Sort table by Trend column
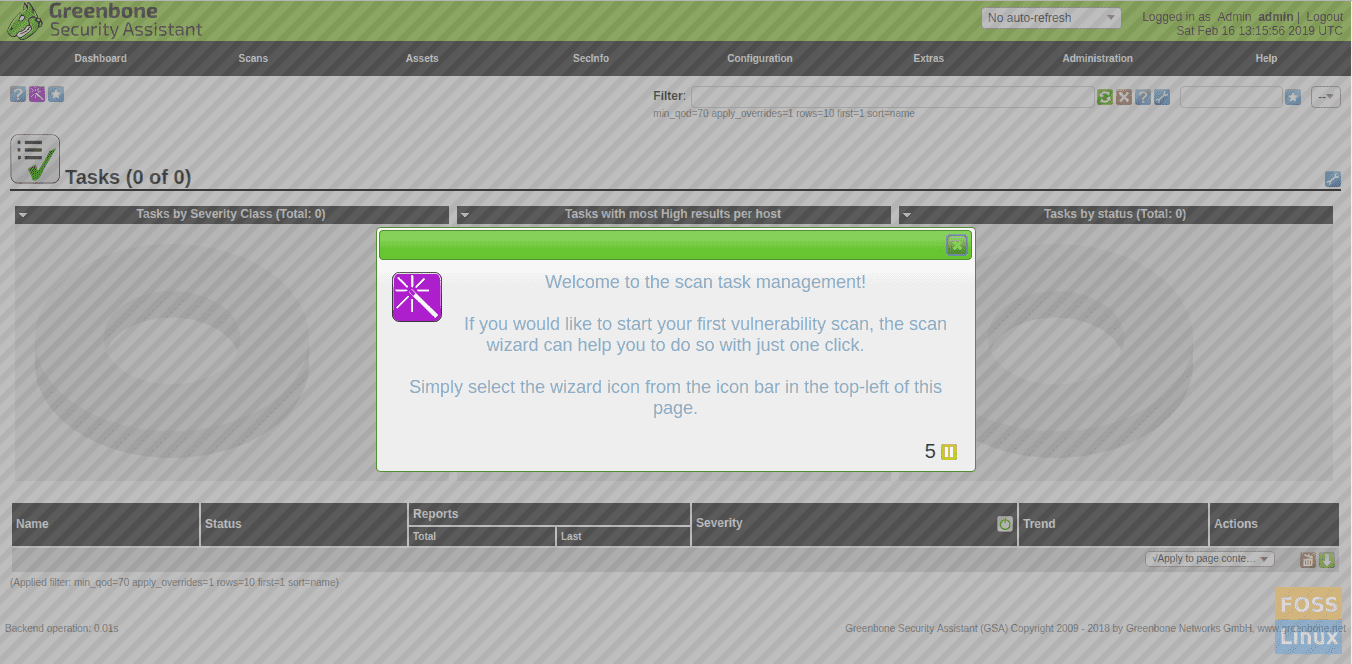Screen dimensions: 1352x664 [x=1039, y=524]
